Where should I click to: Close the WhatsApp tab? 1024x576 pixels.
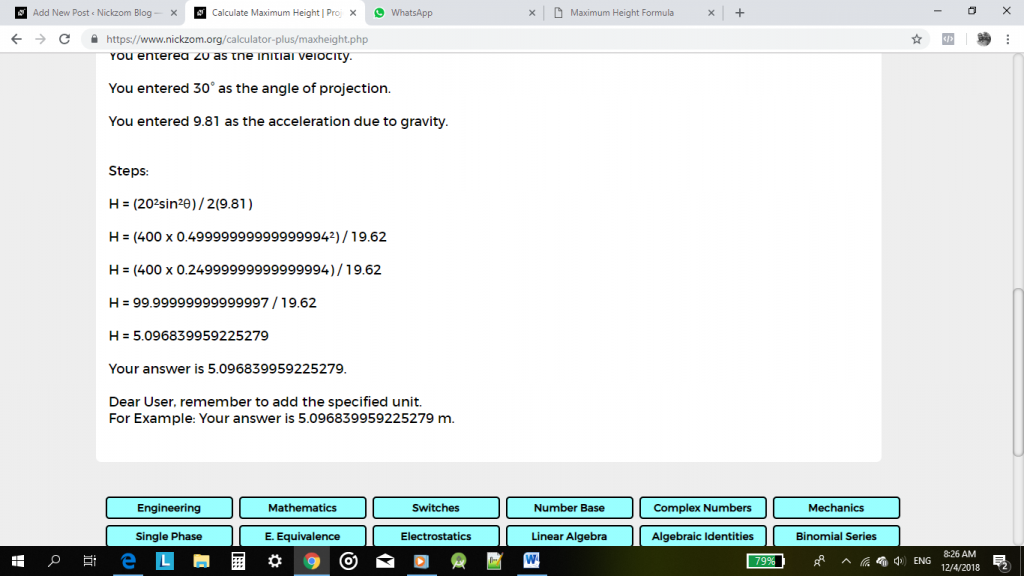coord(532,12)
